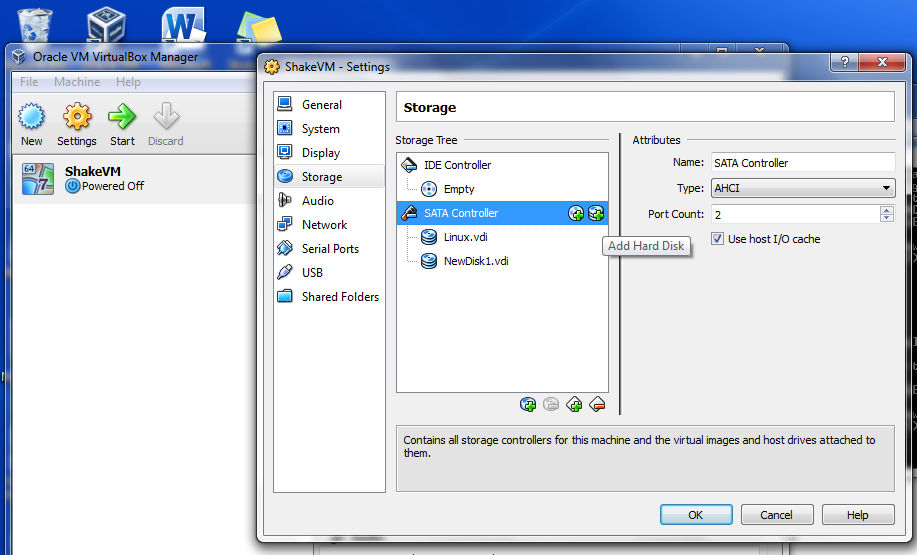
Task: Open the Serial Ports settings category
Action: click(x=329, y=249)
